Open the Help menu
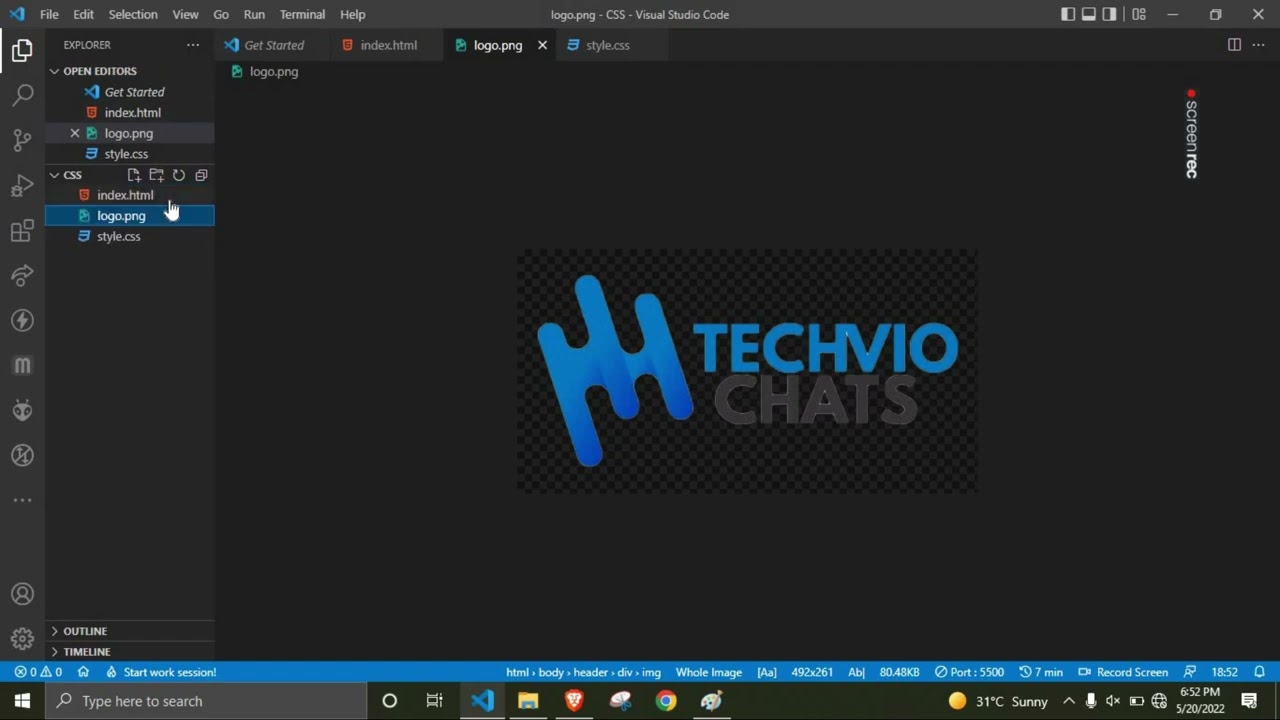 (352, 14)
